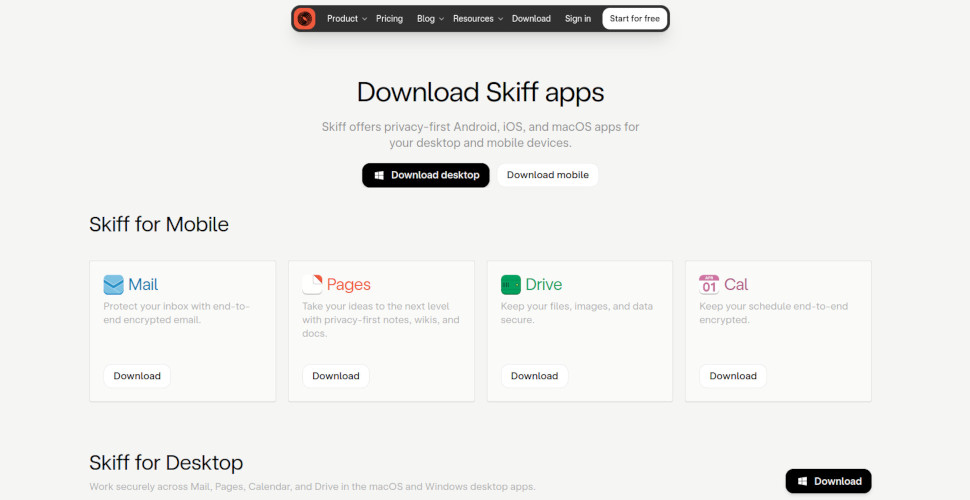The image size is (970, 500).
Task: Click the Drive card title
Action: point(544,285)
